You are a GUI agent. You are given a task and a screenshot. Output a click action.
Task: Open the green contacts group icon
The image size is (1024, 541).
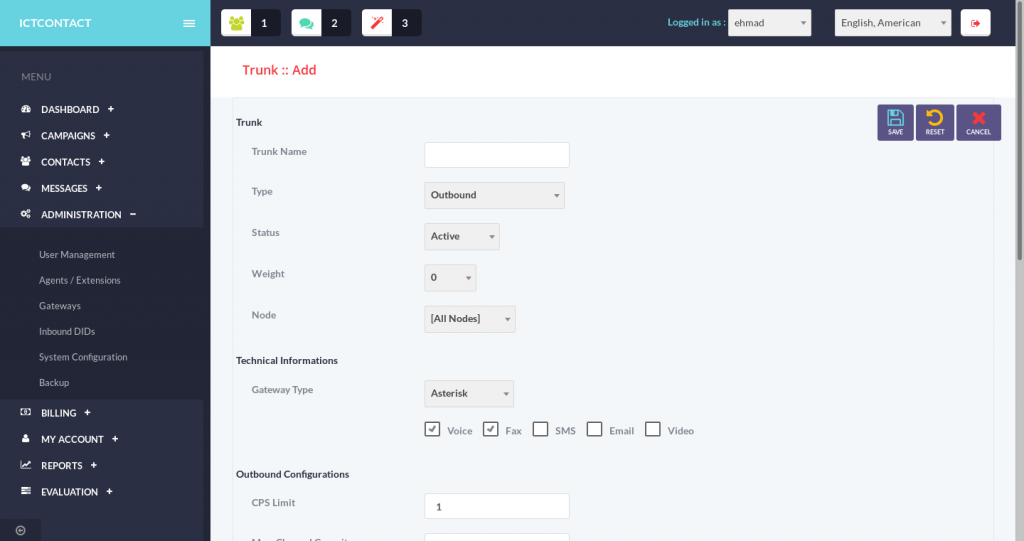[236, 23]
